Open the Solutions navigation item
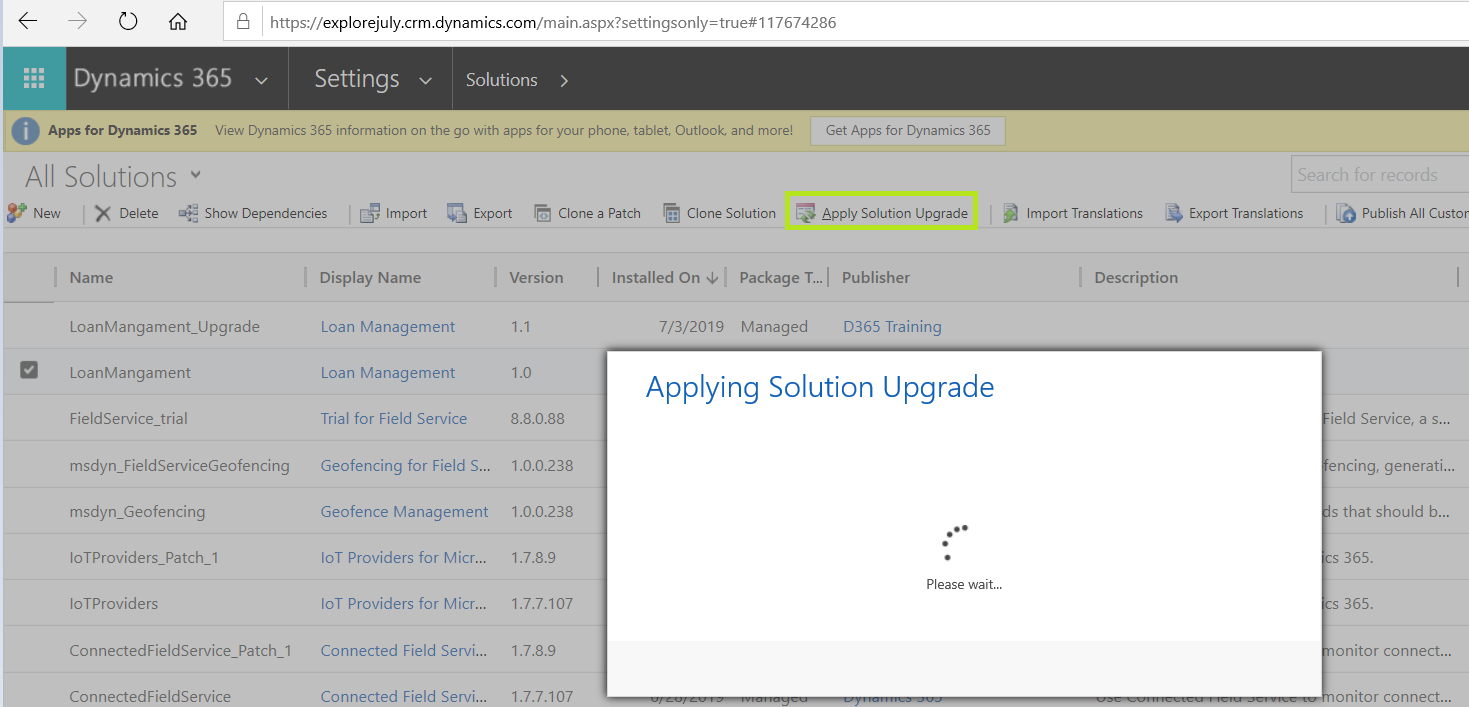 click(502, 80)
